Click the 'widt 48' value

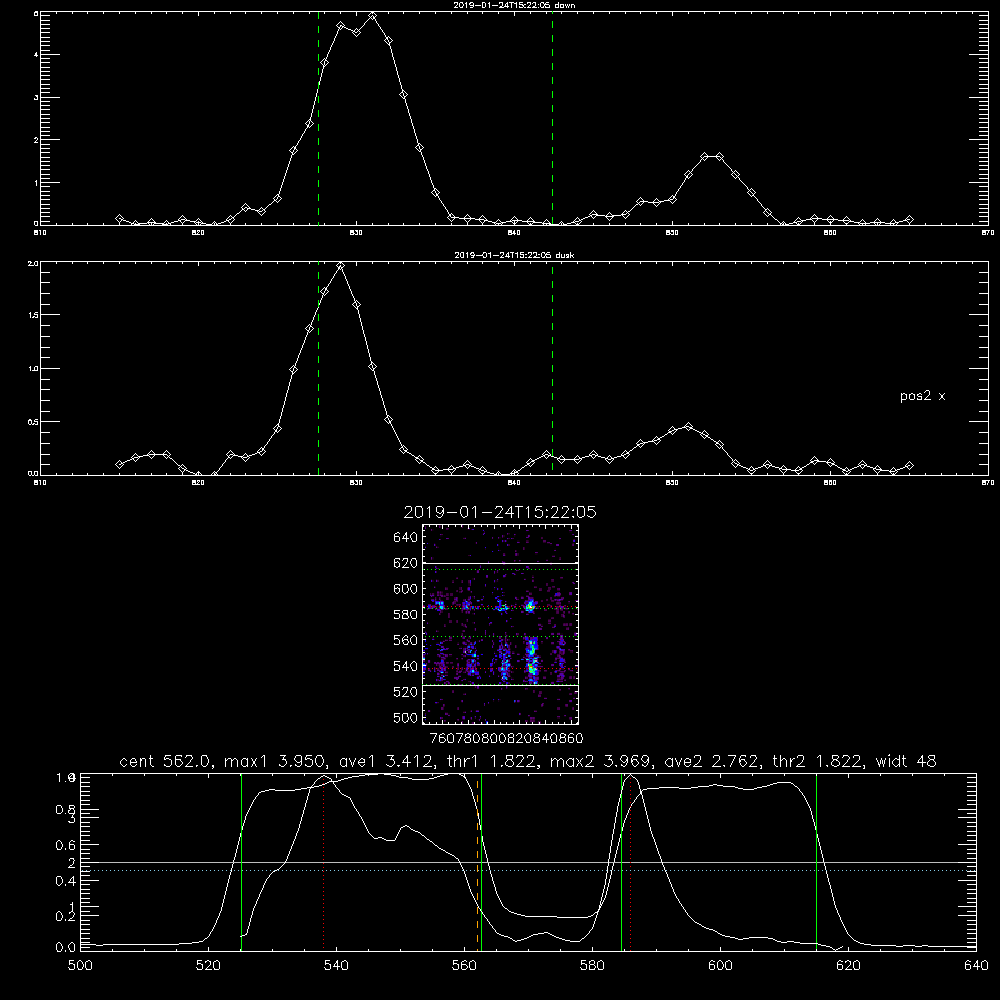click(x=906, y=761)
